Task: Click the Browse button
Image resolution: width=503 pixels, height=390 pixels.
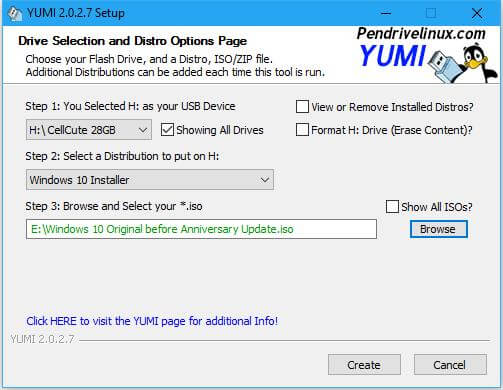Action: point(438,229)
